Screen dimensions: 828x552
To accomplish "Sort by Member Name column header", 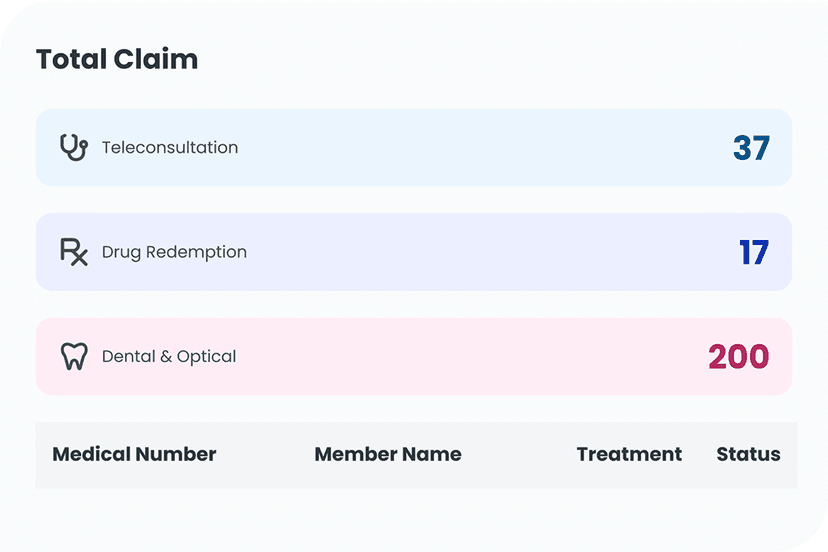I will click(x=388, y=454).
